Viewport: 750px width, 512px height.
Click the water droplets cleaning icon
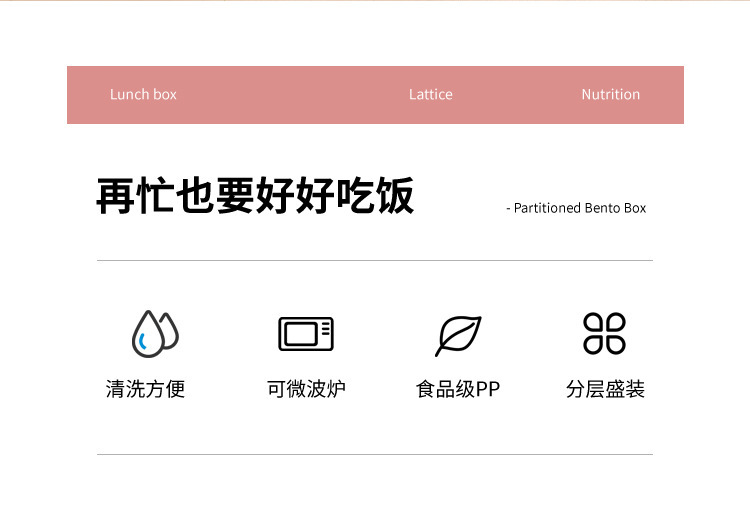coord(155,334)
